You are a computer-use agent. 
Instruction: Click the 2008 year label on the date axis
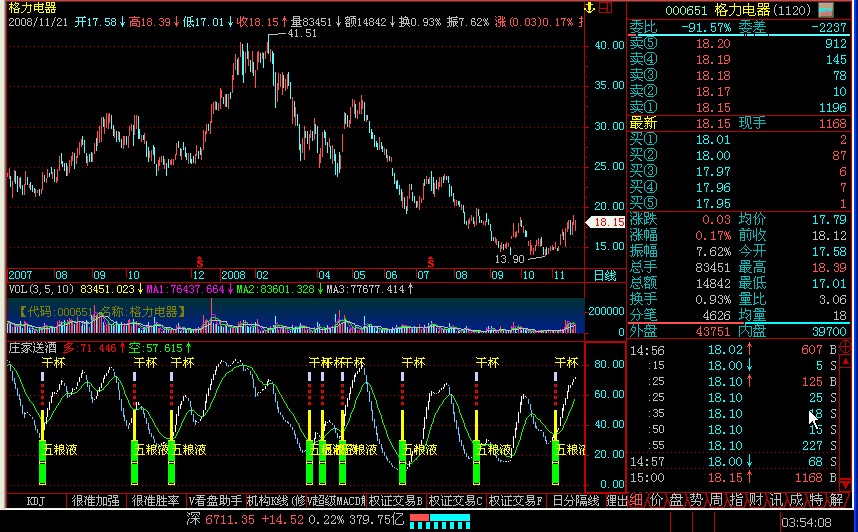click(x=234, y=275)
